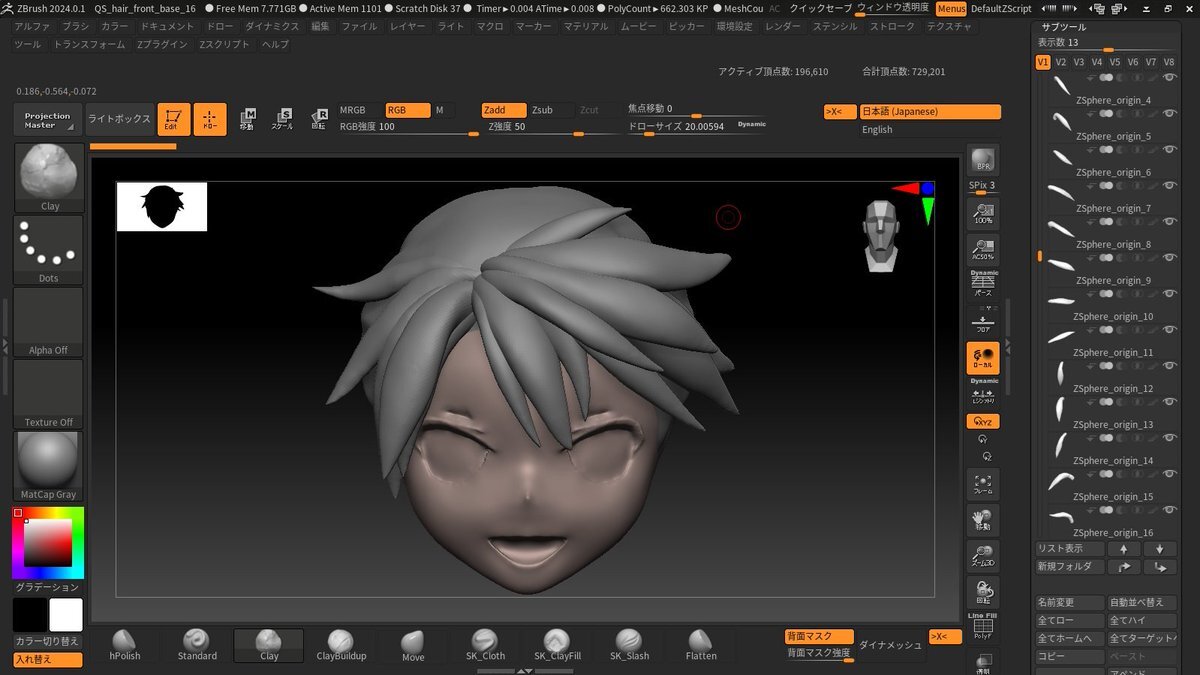
Task: Click the Frame (フレーム) view icon
Action: [x=983, y=485]
